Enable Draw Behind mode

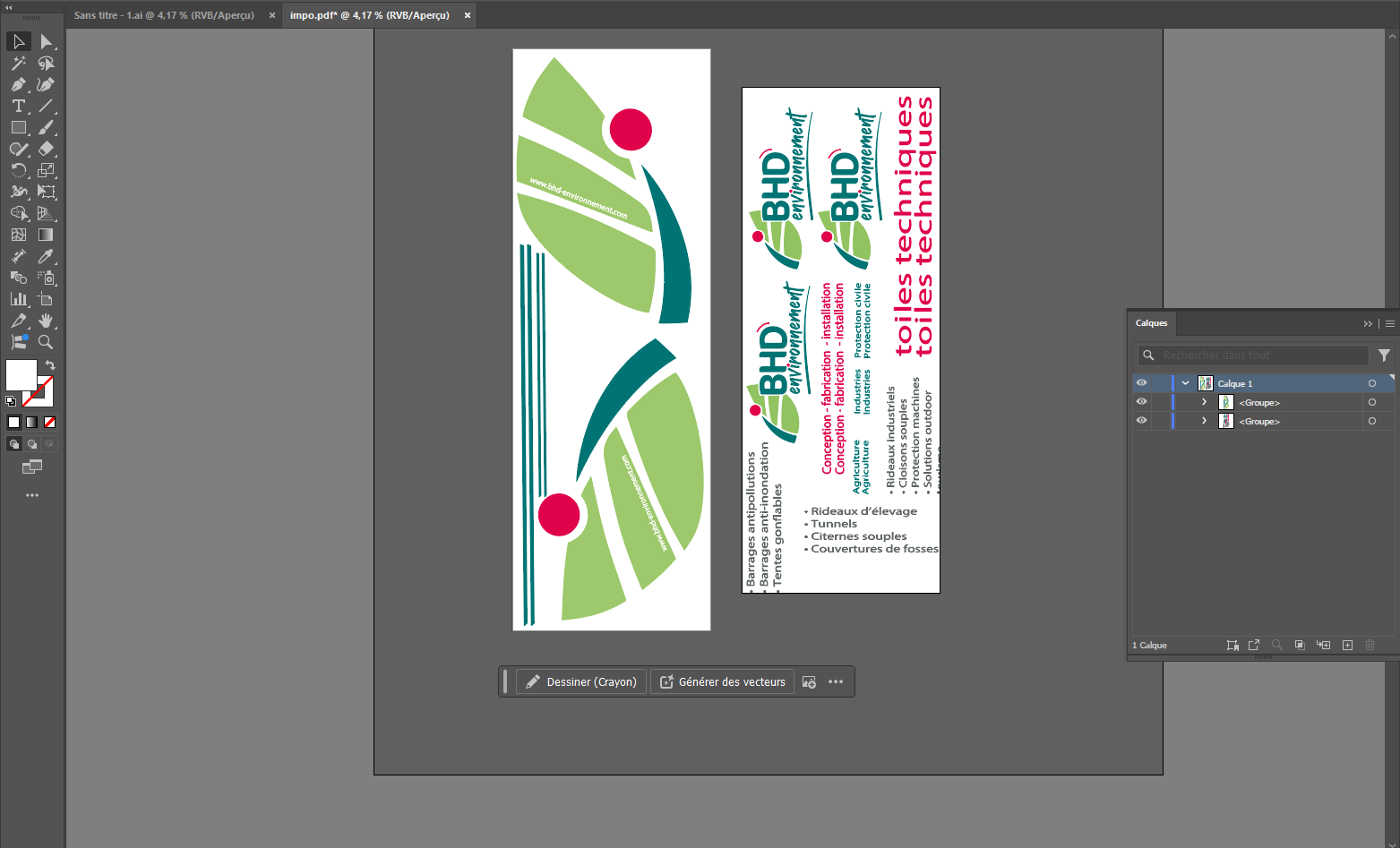point(31,443)
